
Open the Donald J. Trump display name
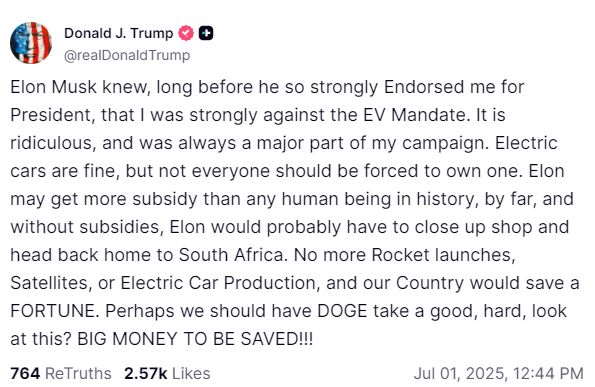[x=118, y=33]
